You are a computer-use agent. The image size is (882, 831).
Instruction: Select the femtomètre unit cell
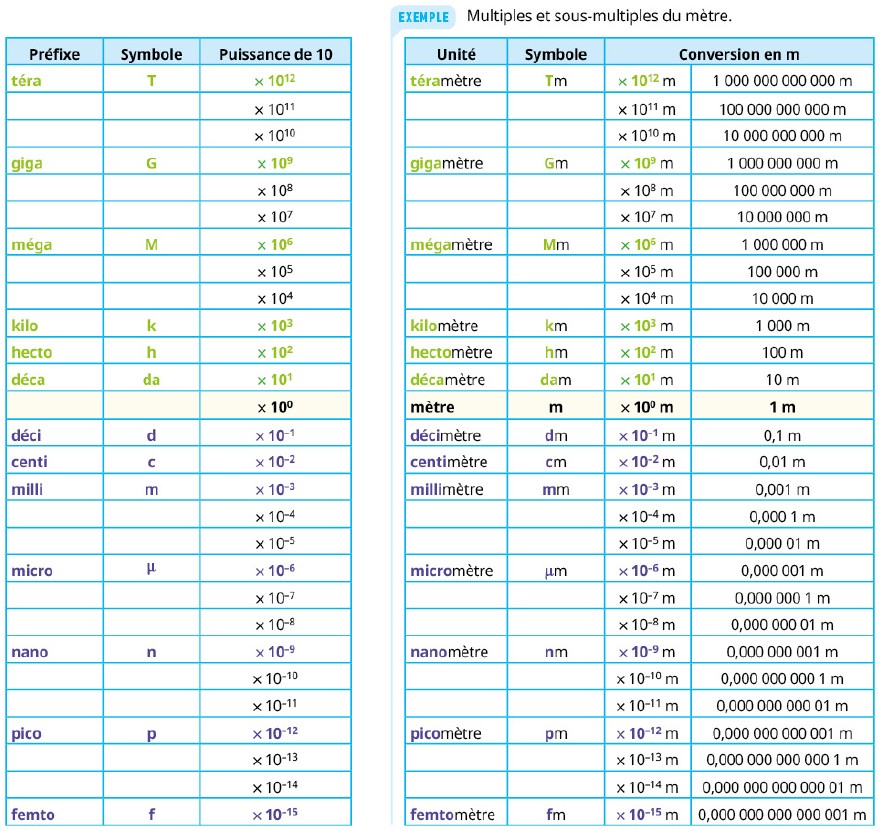pos(456,814)
